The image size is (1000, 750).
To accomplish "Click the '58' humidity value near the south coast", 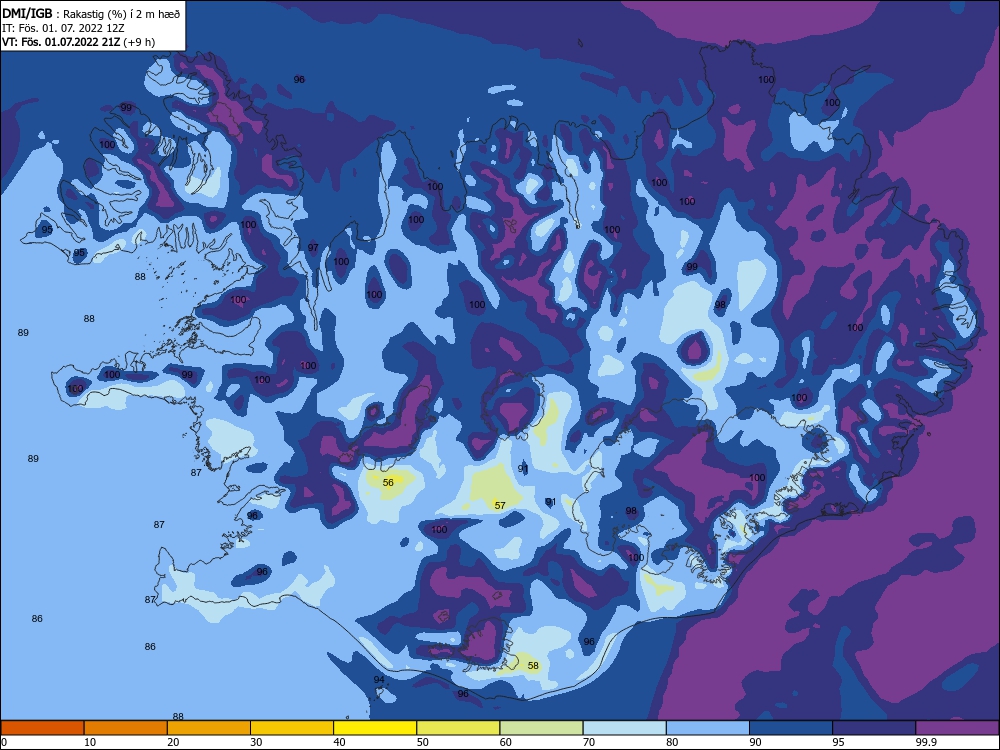I will [x=533, y=665].
